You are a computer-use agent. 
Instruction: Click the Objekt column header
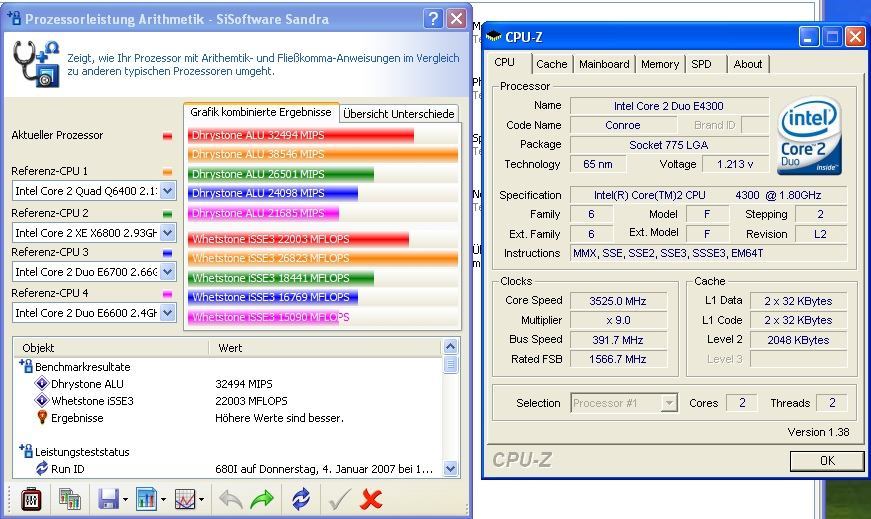[111, 348]
